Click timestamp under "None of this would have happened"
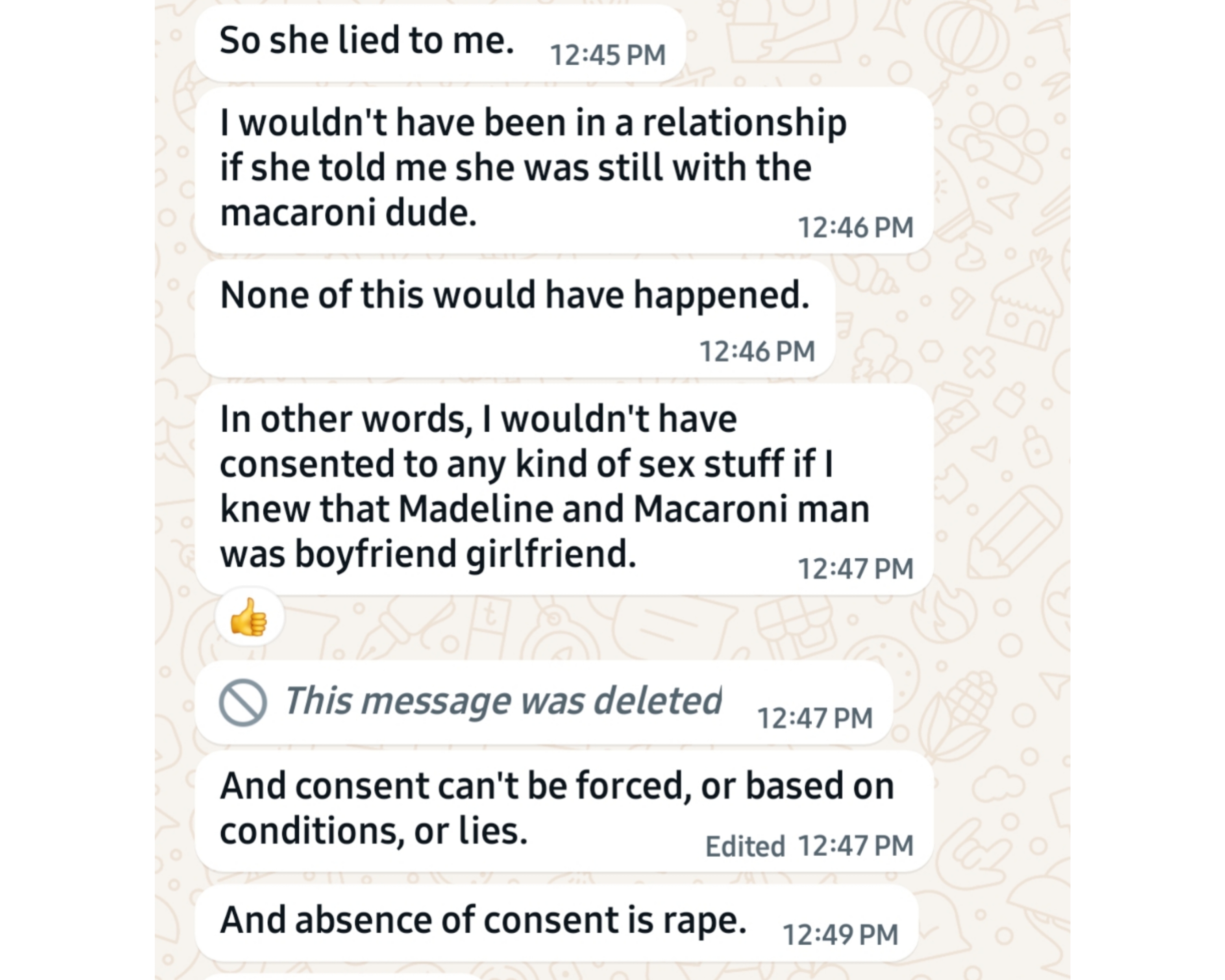1225x980 pixels. pos(757,351)
